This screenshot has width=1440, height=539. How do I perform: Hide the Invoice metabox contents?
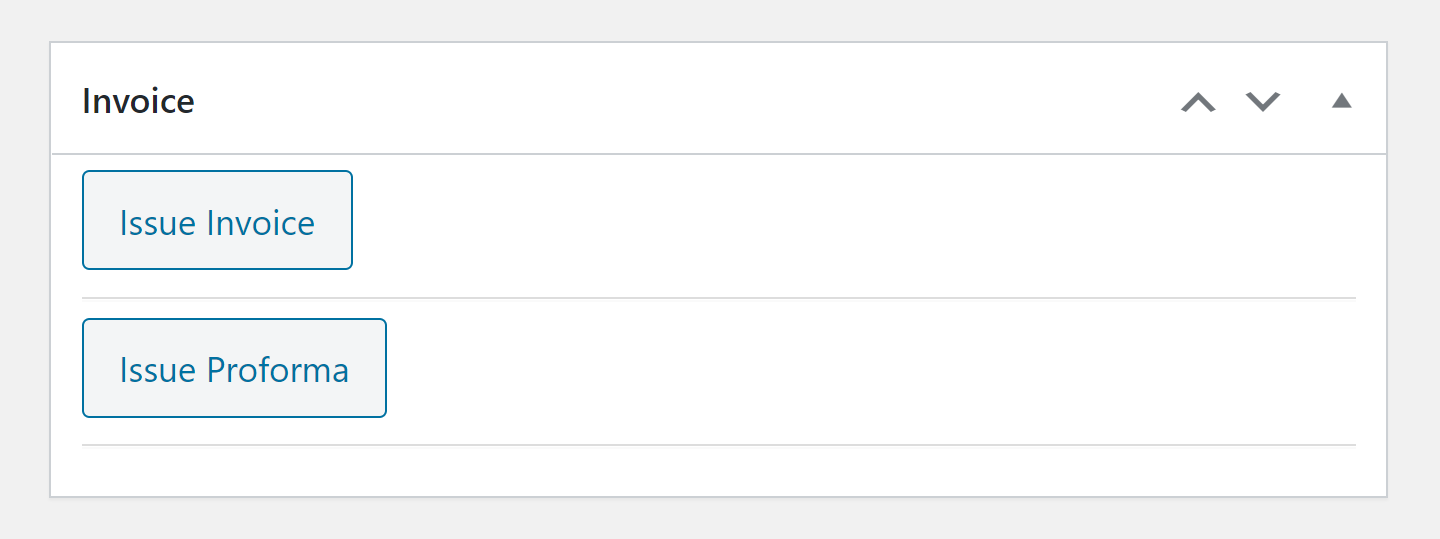click(1342, 101)
